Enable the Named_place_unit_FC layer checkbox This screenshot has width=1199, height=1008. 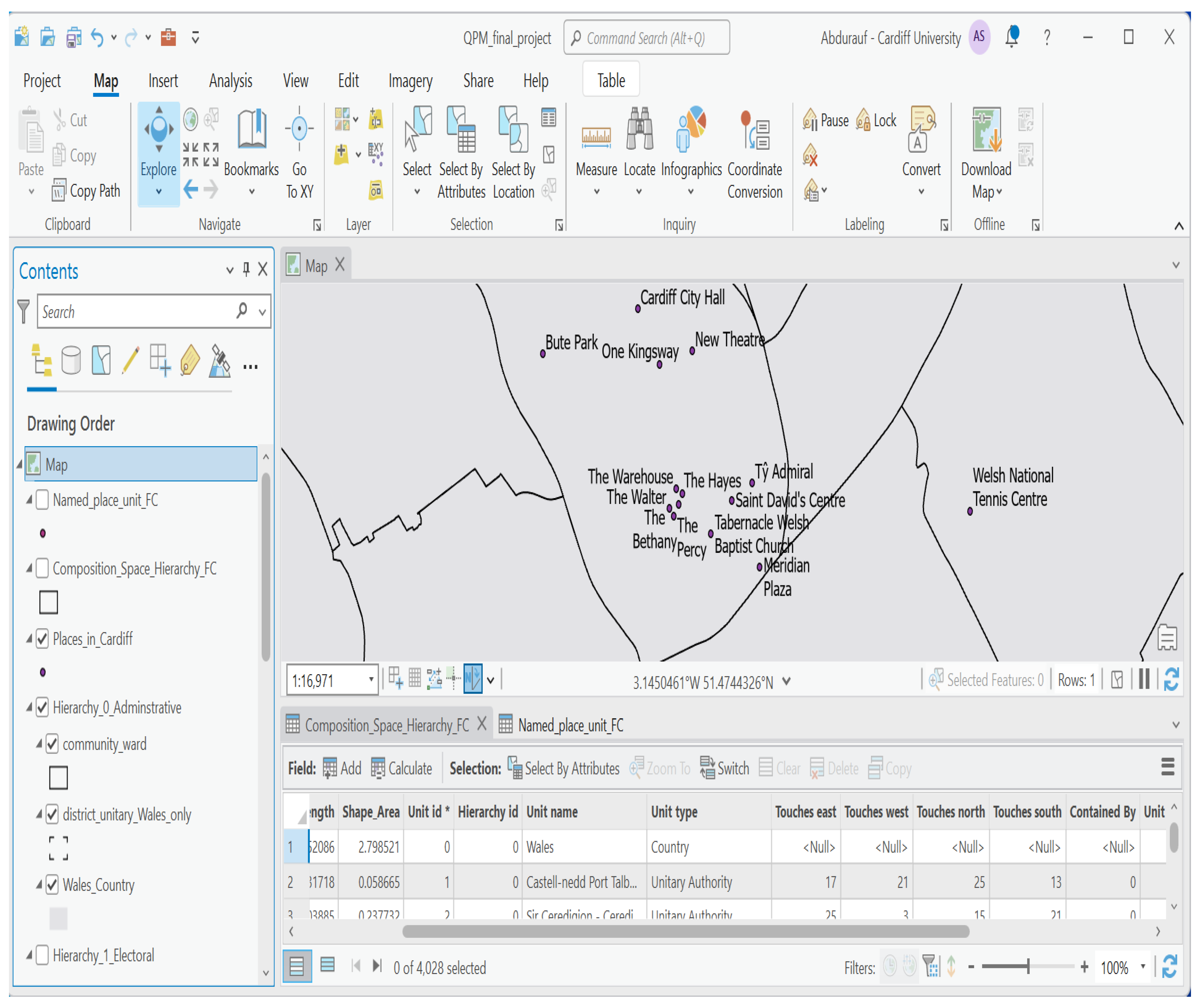(x=42, y=500)
